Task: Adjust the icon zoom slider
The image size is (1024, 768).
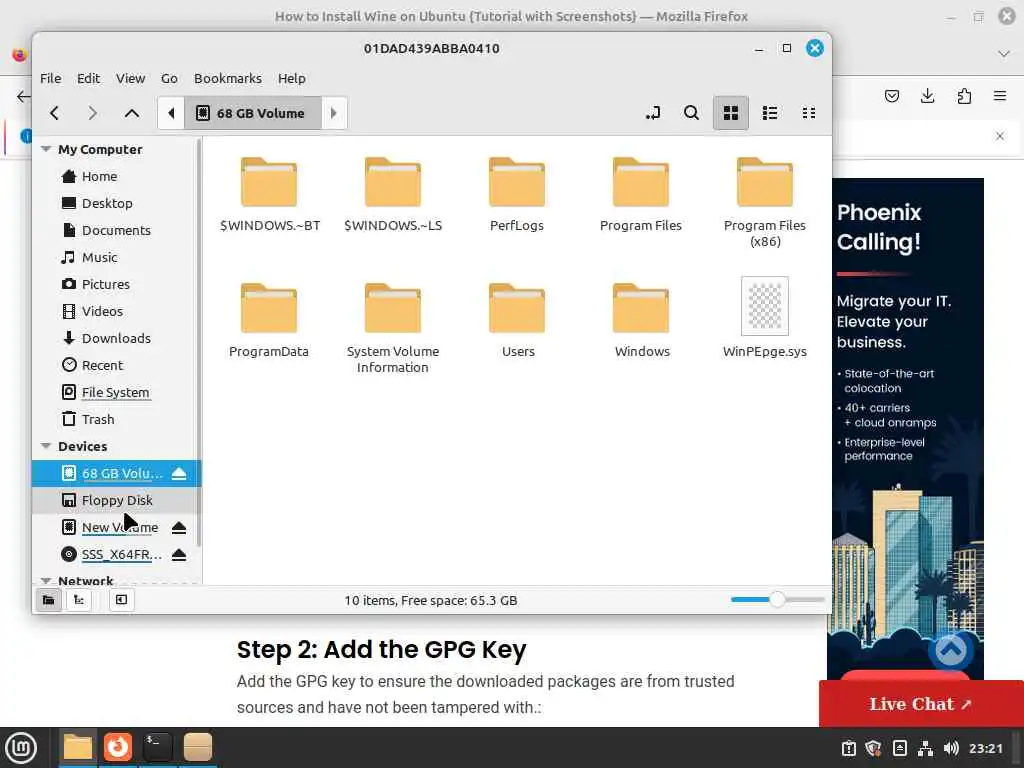Action: (x=777, y=600)
